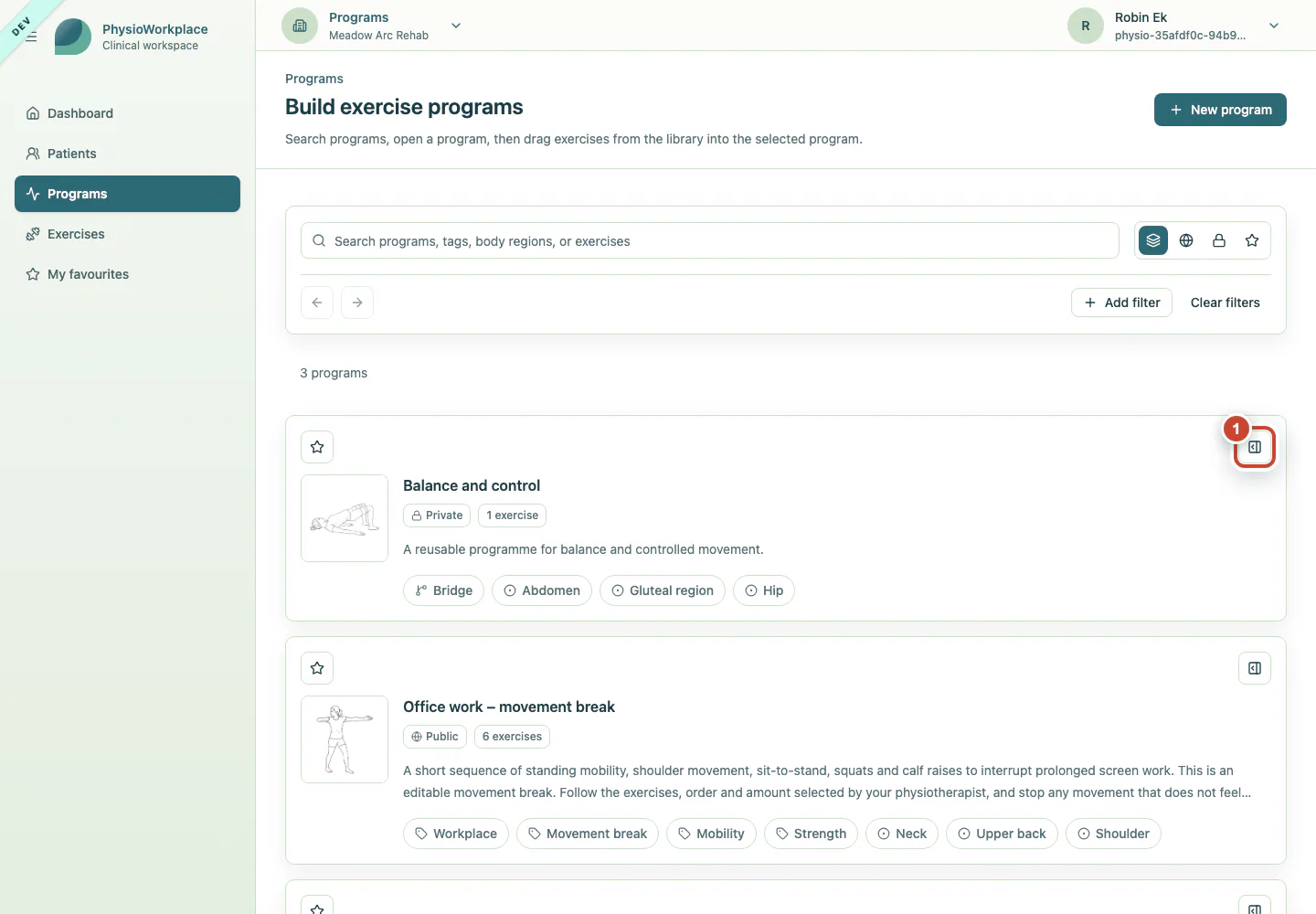Favourite the Balance and control program

pyautogui.click(x=317, y=447)
